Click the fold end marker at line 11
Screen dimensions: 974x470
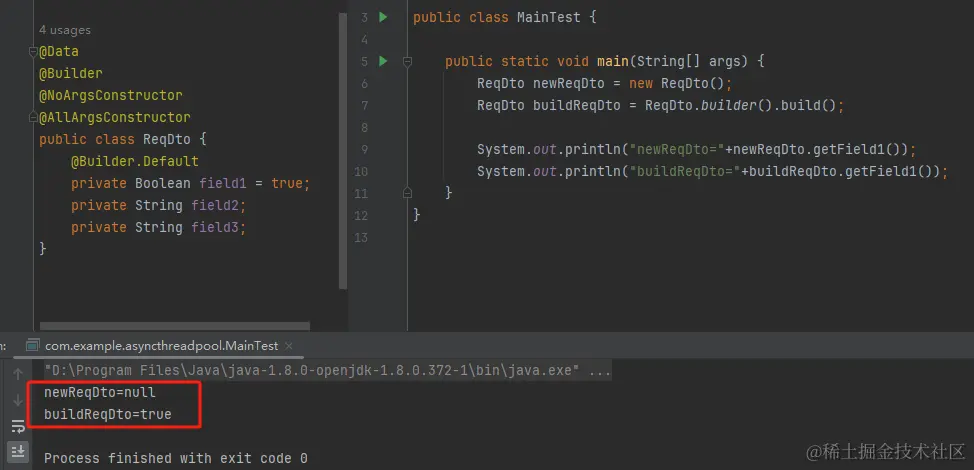click(x=407, y=192)
